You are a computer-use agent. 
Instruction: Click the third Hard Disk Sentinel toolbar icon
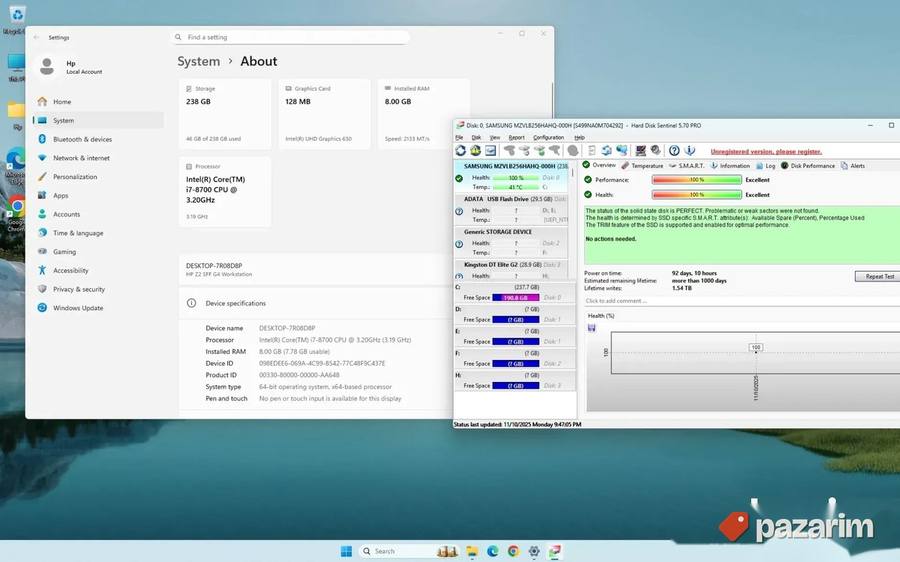pyautogui.click(x=491, y=150)
